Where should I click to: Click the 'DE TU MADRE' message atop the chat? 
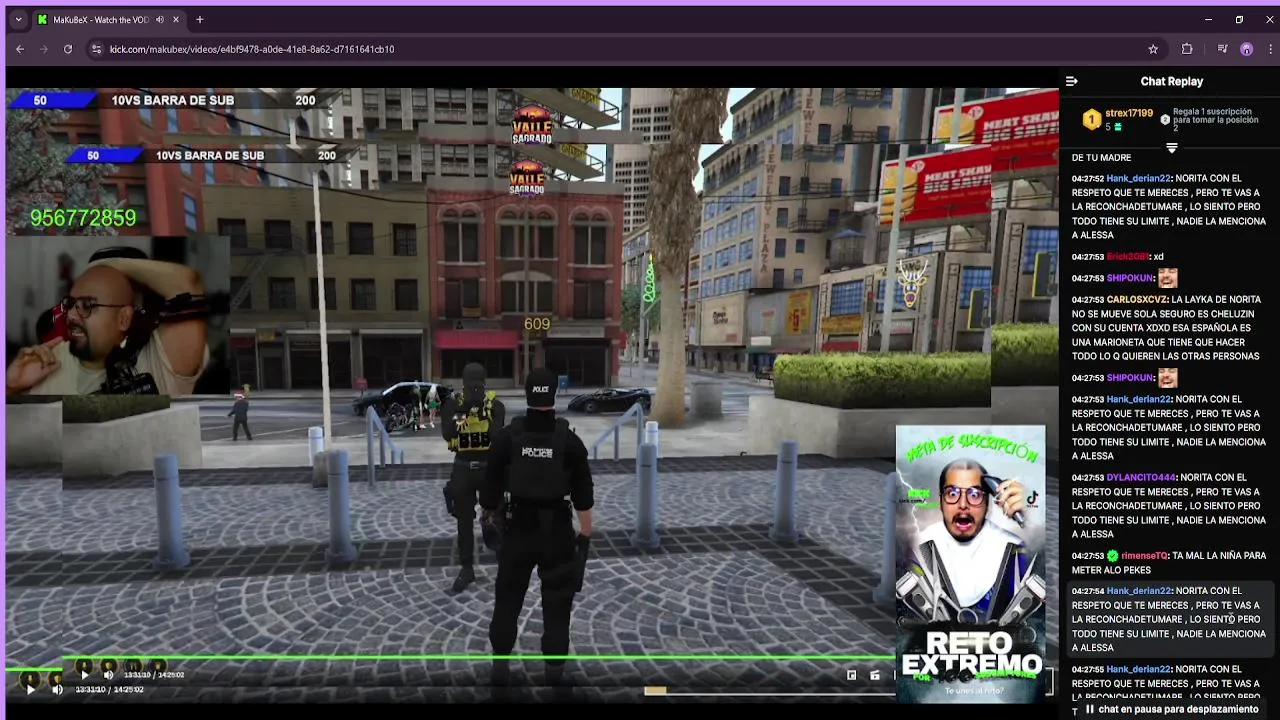(1101, 158)
